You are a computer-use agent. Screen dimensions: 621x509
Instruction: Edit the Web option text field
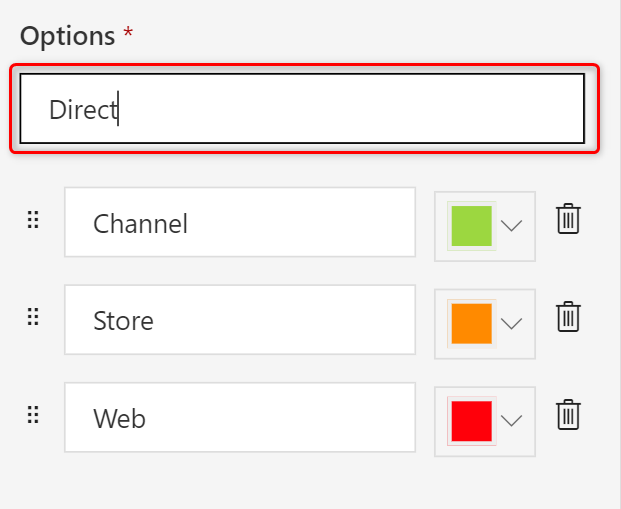240,417
